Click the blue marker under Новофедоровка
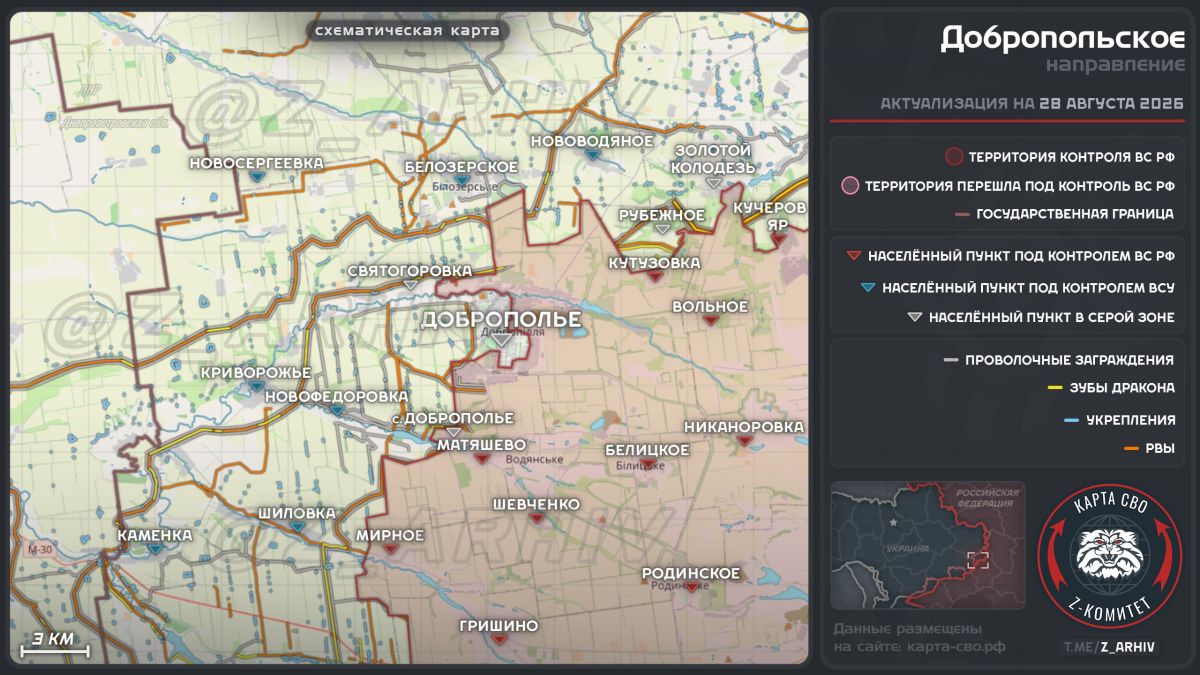This screenshot has height=675, width=1200. 336,411
